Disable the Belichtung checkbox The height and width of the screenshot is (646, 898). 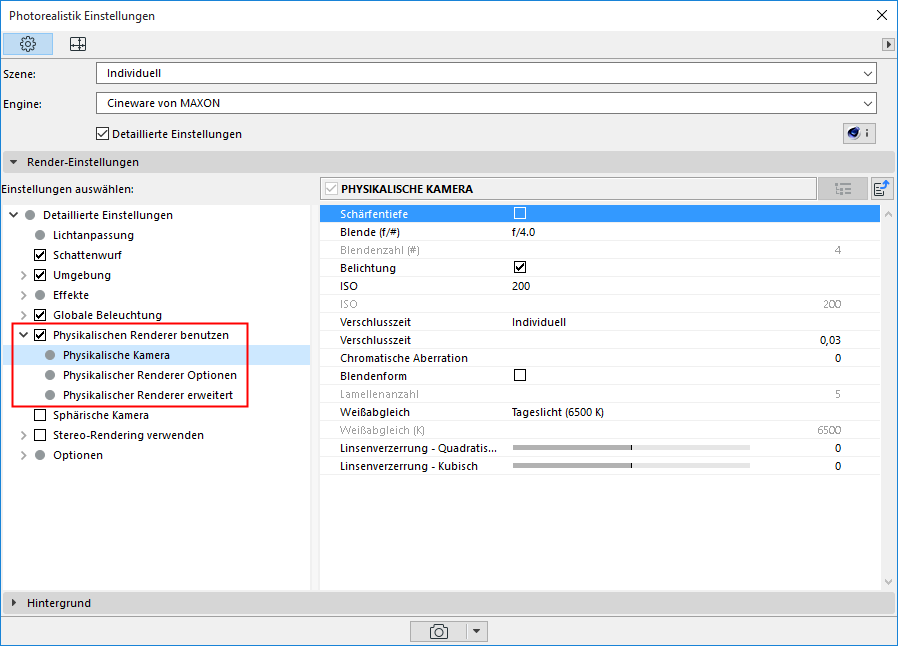click(520, 267)
